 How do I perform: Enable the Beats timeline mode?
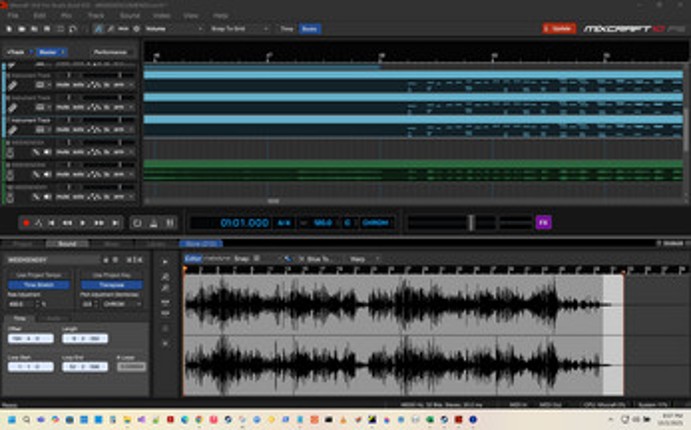click(310, 29)
